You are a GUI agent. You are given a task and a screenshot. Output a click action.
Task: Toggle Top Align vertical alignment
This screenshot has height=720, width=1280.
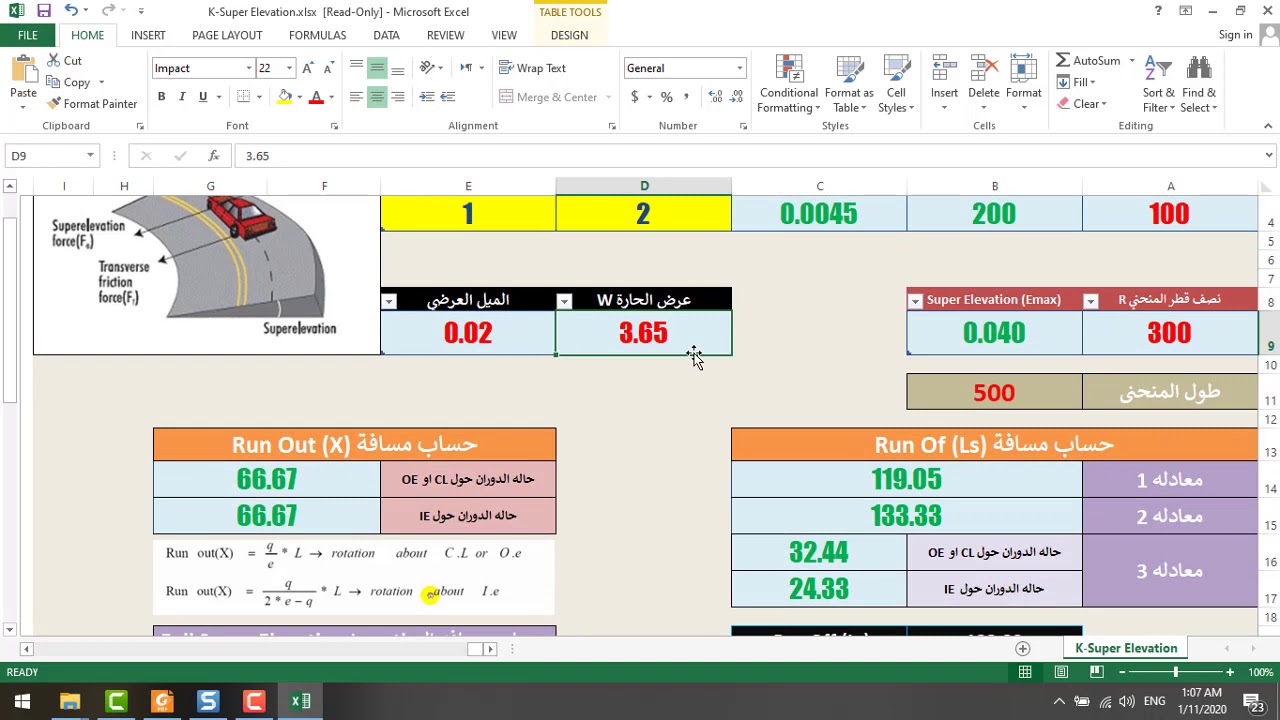point(356,68)
